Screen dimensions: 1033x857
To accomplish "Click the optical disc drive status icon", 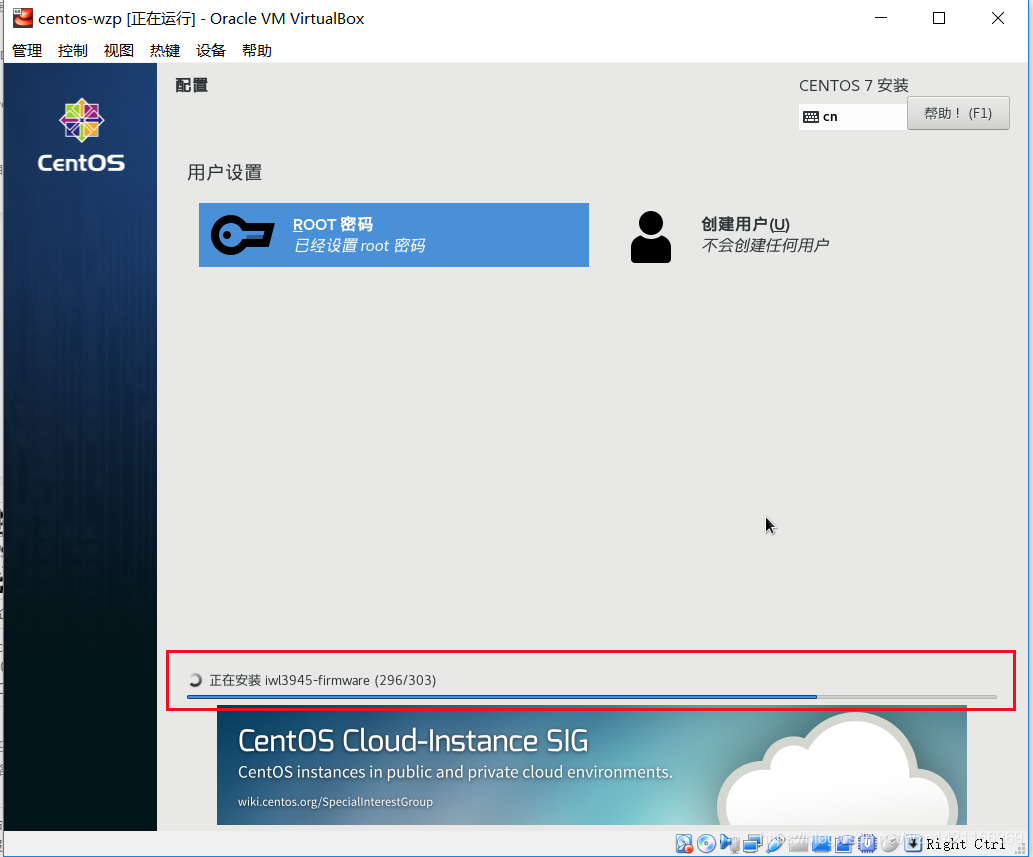I will 706,844.
